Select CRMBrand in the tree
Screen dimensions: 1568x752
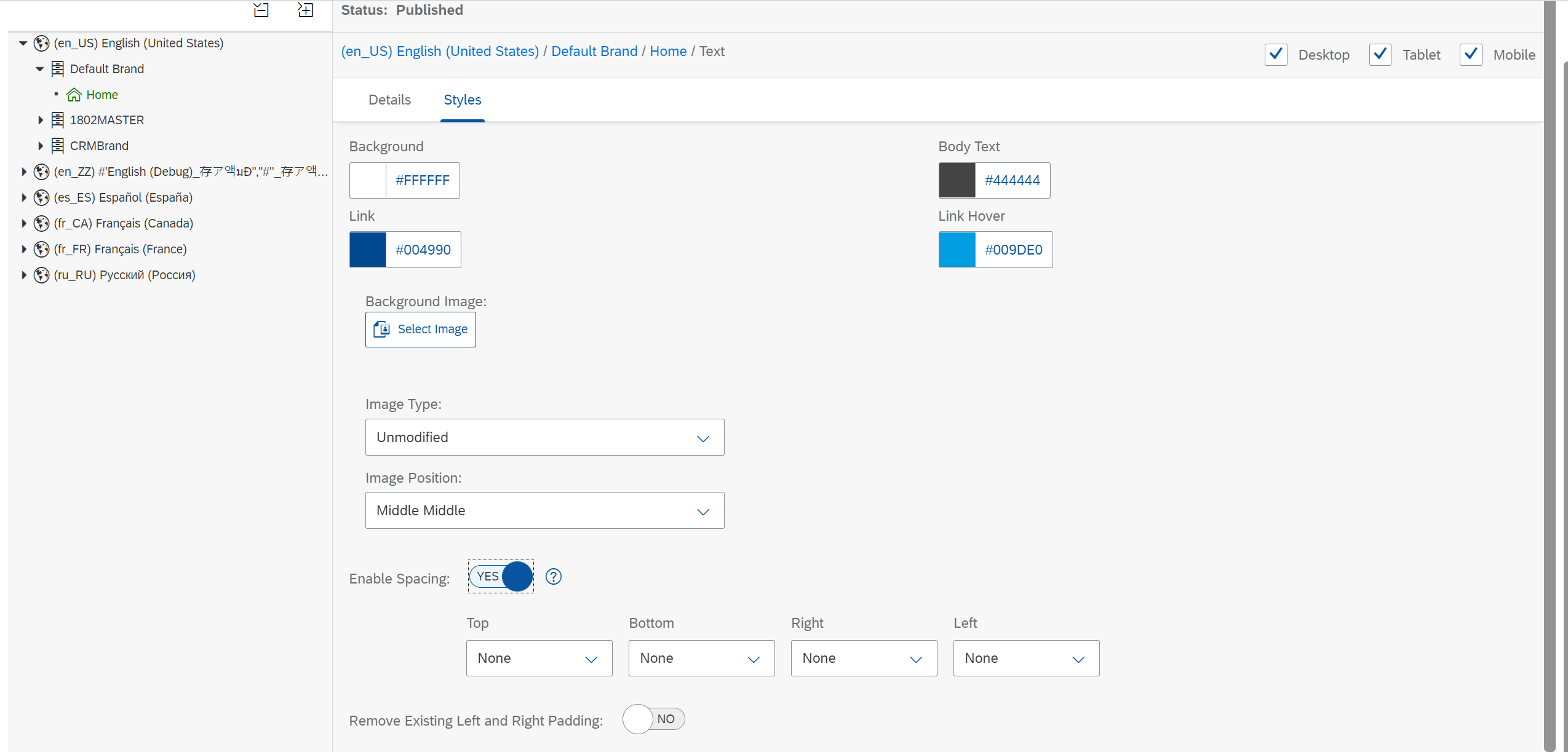point(99,146)
